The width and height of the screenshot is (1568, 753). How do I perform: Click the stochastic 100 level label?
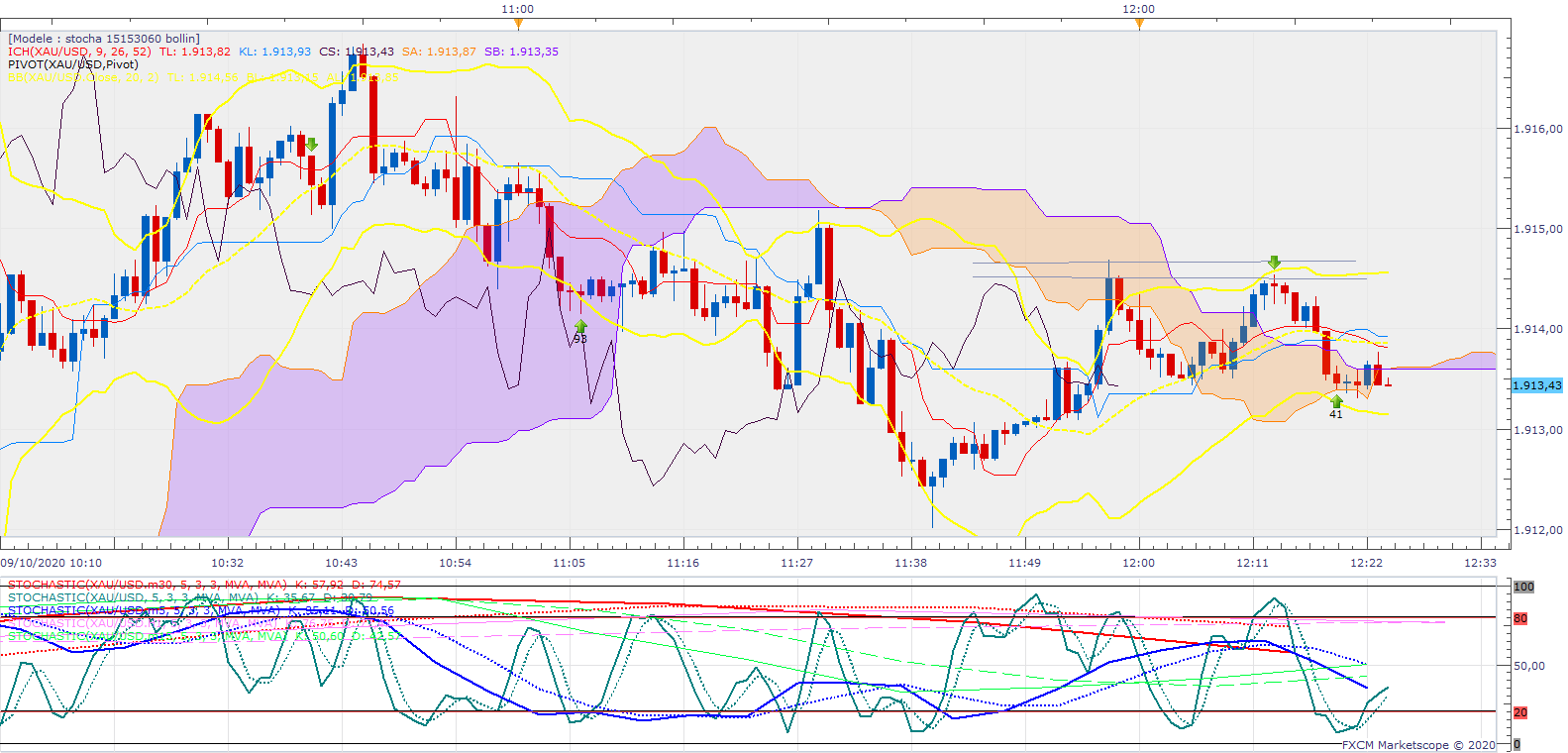[x=1523, y=587]
